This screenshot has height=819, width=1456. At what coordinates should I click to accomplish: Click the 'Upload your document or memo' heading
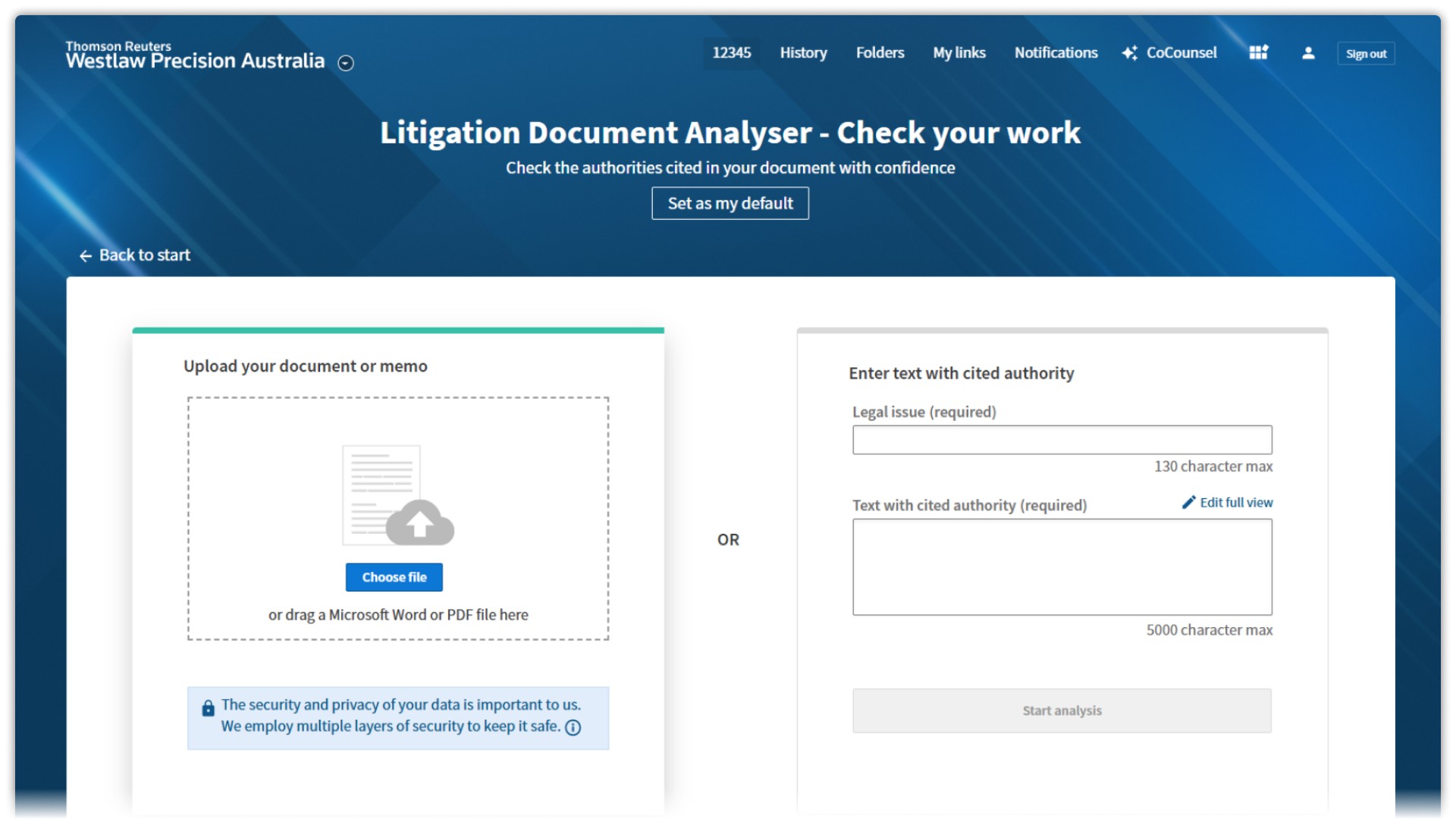306,366
